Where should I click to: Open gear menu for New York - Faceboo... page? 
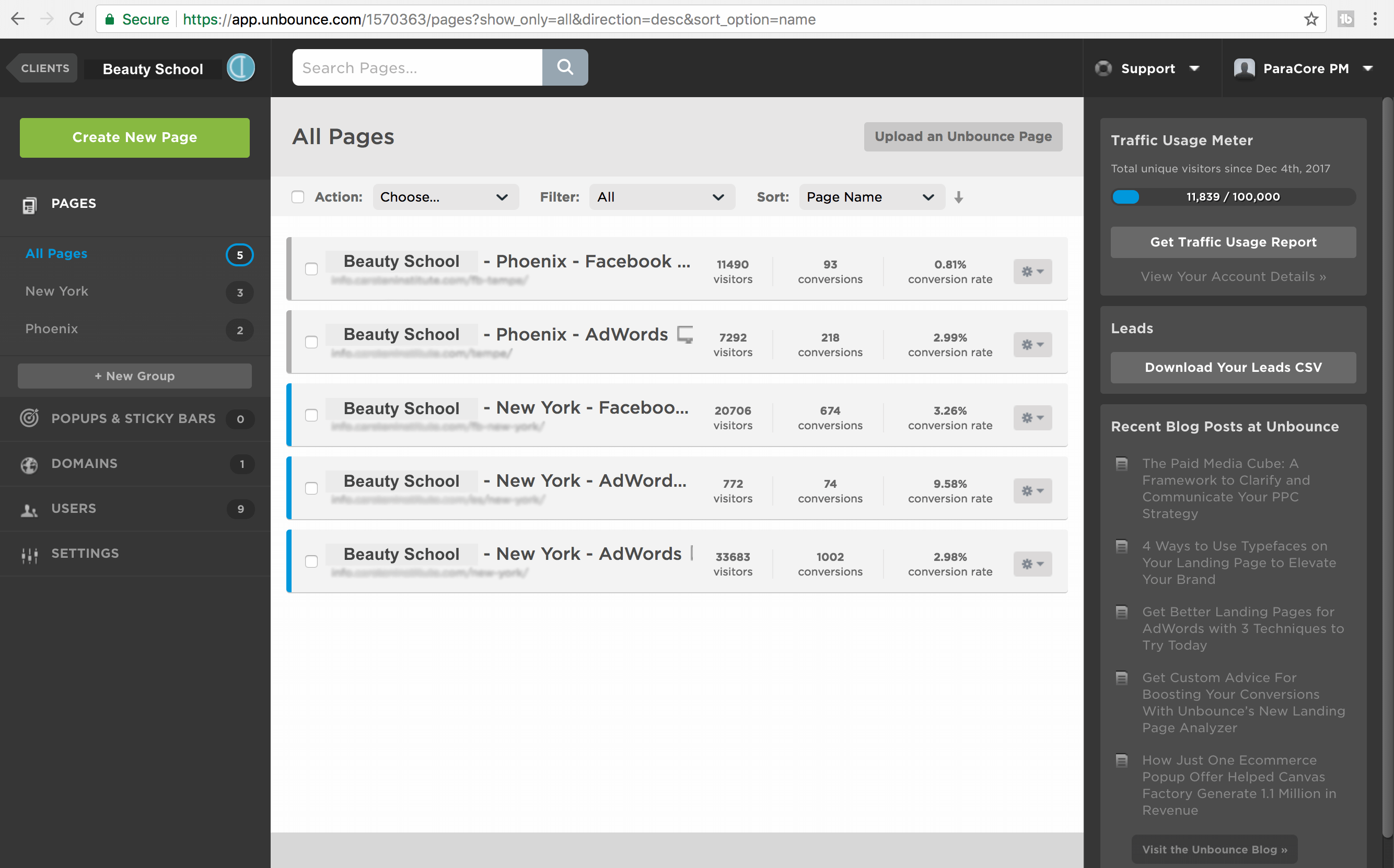point(1032,417)
